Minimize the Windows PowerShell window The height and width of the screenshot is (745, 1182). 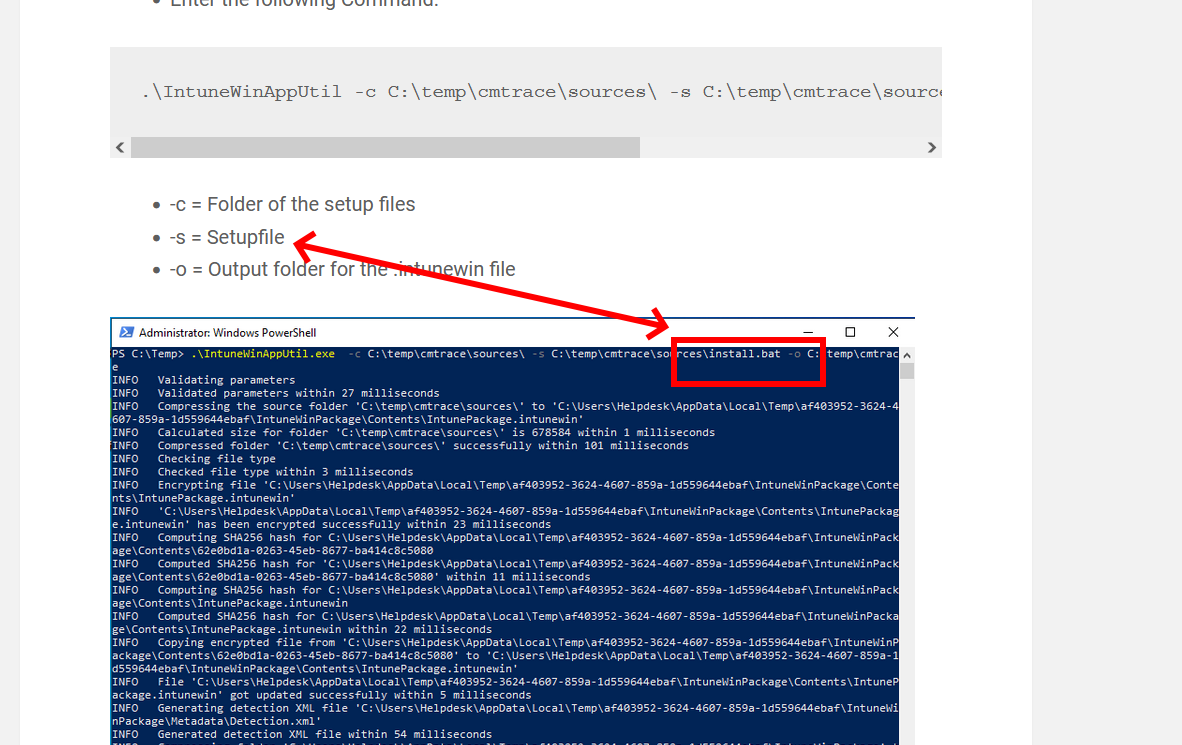(x=808, y=333)
